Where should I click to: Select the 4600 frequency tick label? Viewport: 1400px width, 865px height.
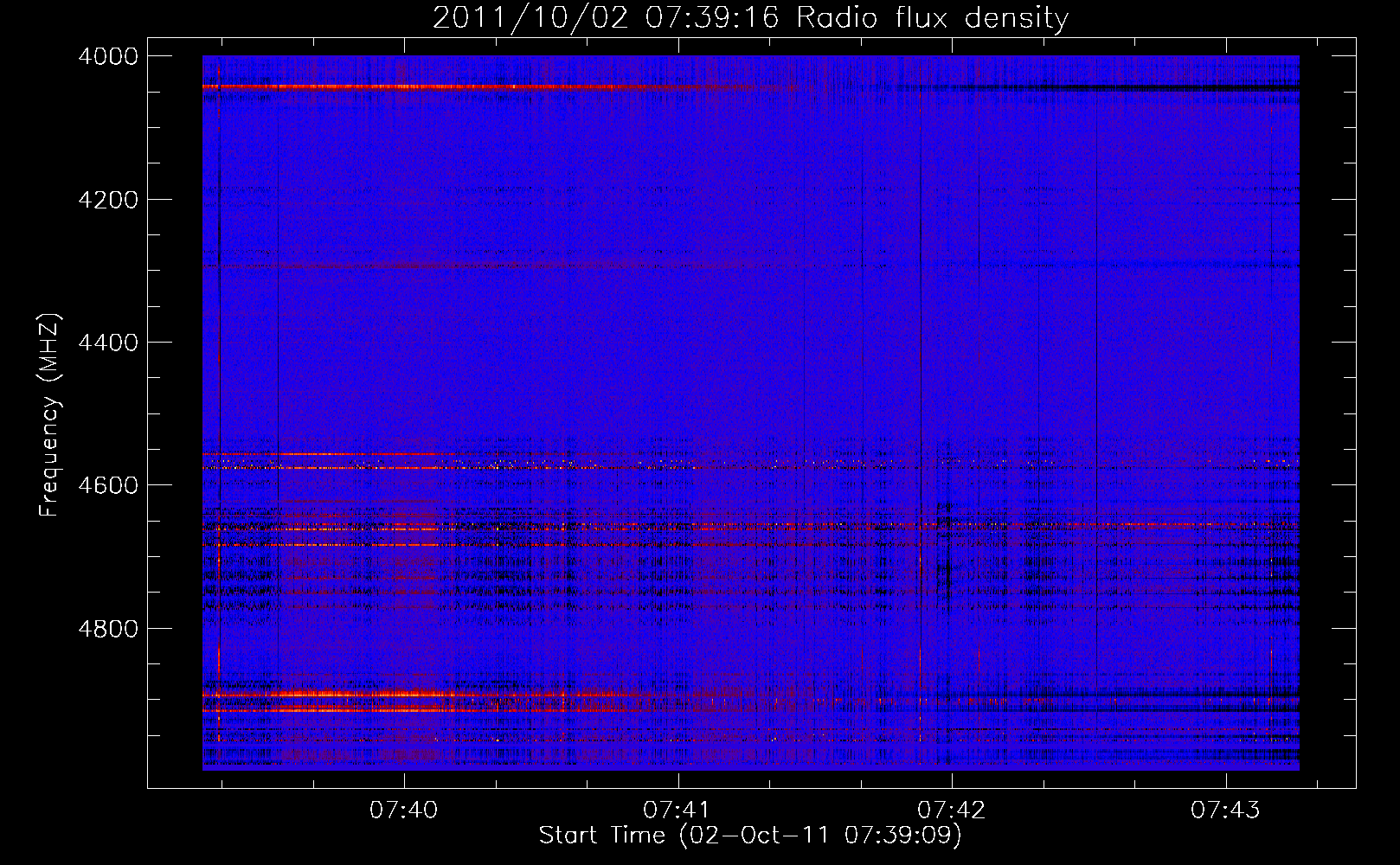pyautogui.click(x=108, y=485)
